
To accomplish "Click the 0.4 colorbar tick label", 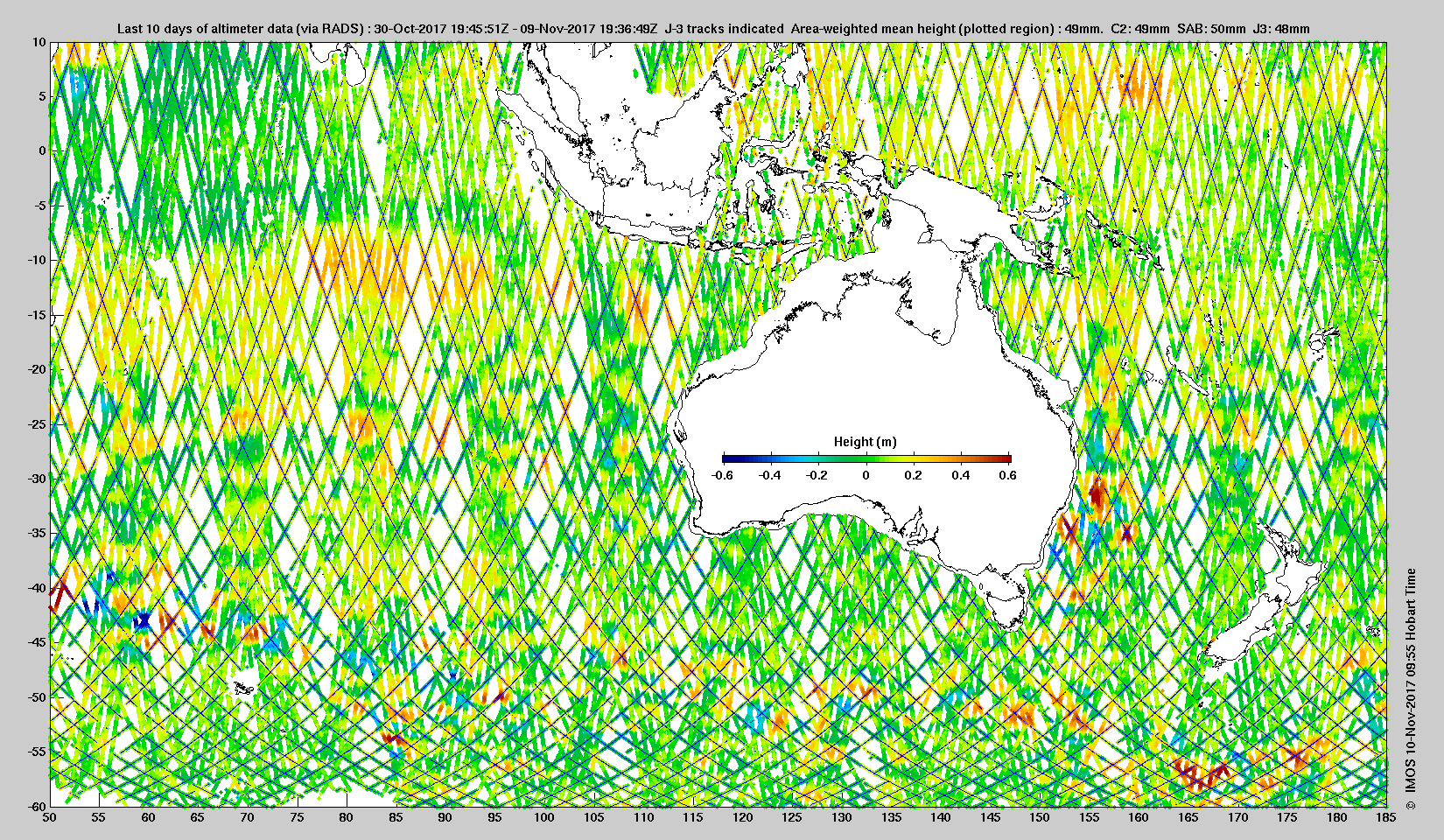I will [x=961, y=475].
